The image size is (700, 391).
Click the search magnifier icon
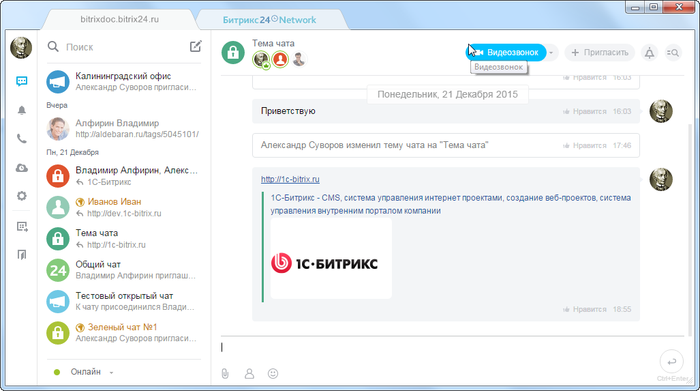(53, 46)
